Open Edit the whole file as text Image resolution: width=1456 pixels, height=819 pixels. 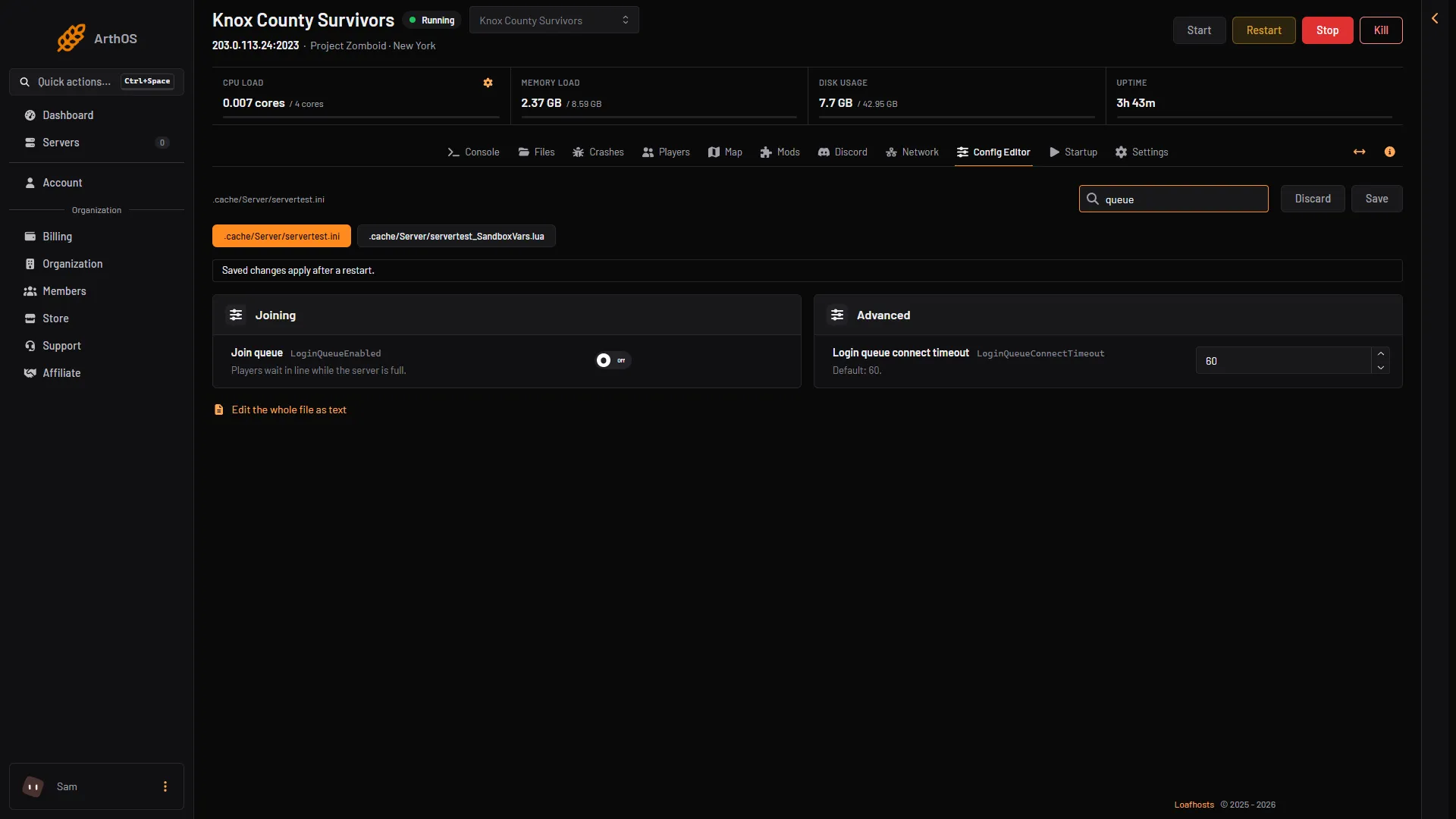click(281, 410)
